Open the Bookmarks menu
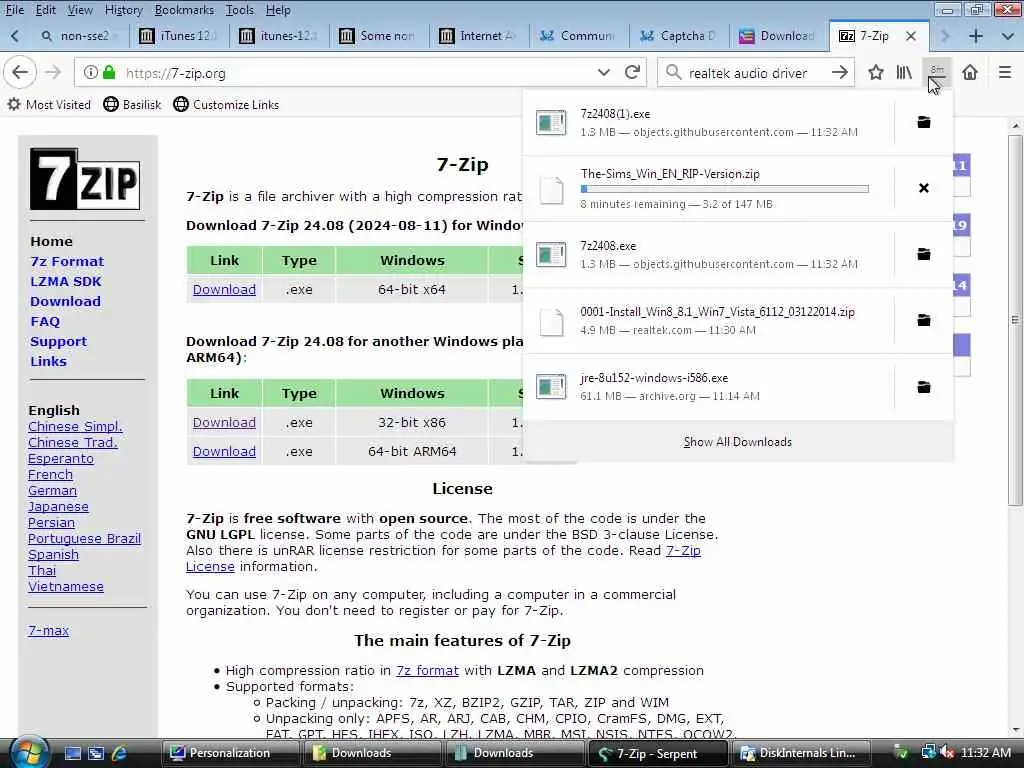Viewport: 1024px width, 768px height. [x=184, y=10]
